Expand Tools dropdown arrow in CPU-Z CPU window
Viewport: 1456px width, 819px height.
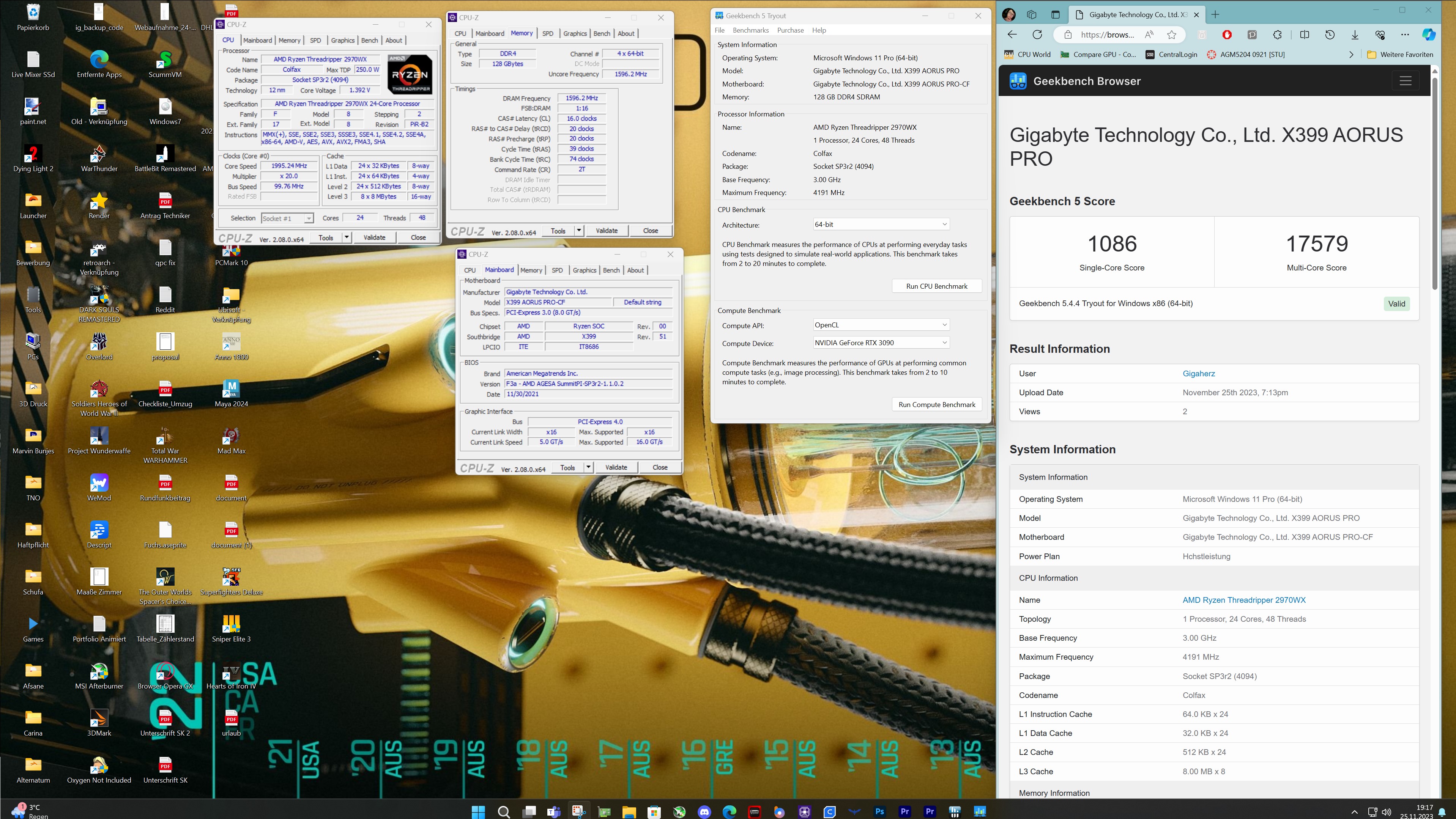point(347,238)
